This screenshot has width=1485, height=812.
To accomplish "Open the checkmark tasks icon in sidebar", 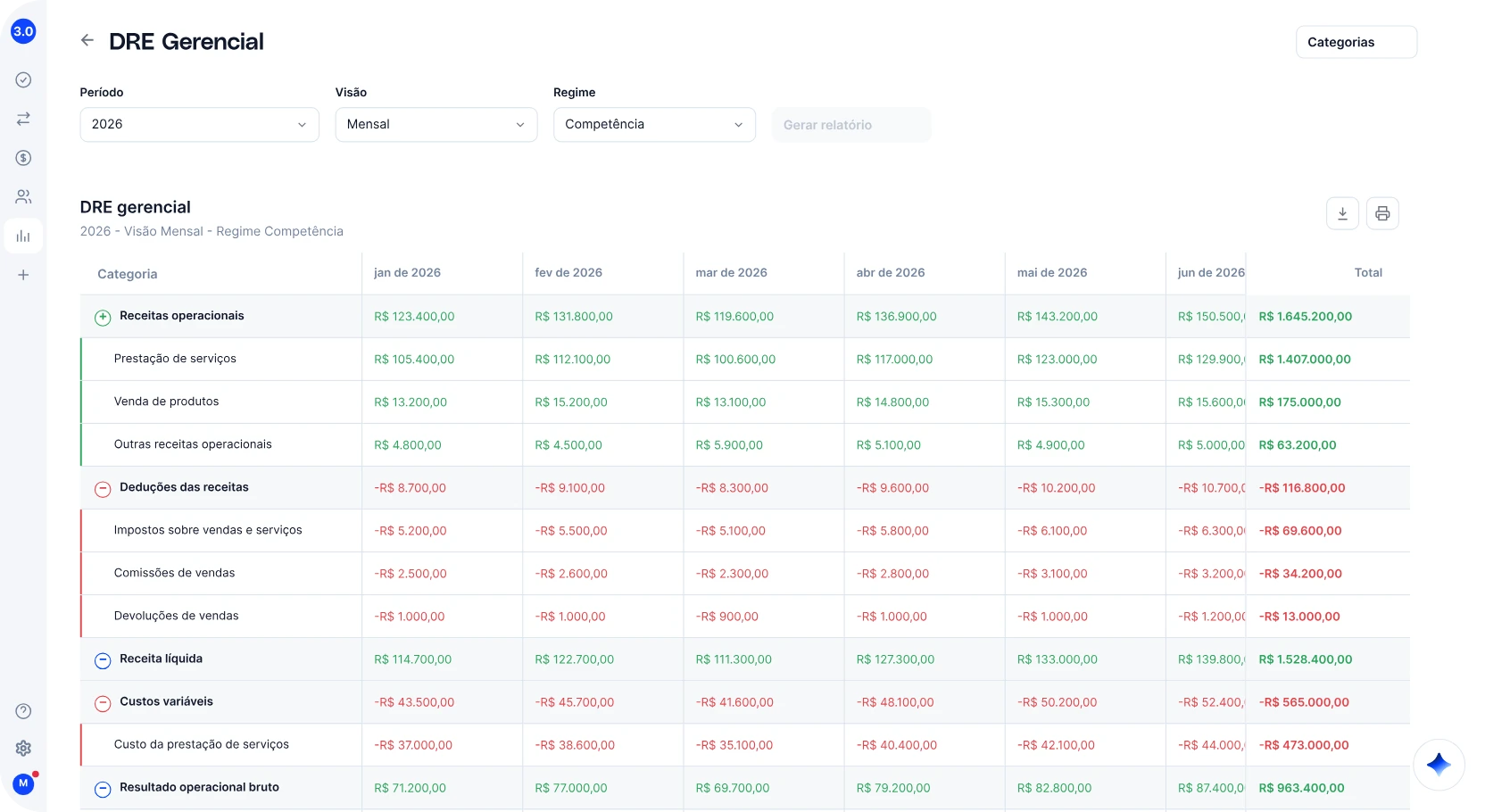I will (23, 79).
